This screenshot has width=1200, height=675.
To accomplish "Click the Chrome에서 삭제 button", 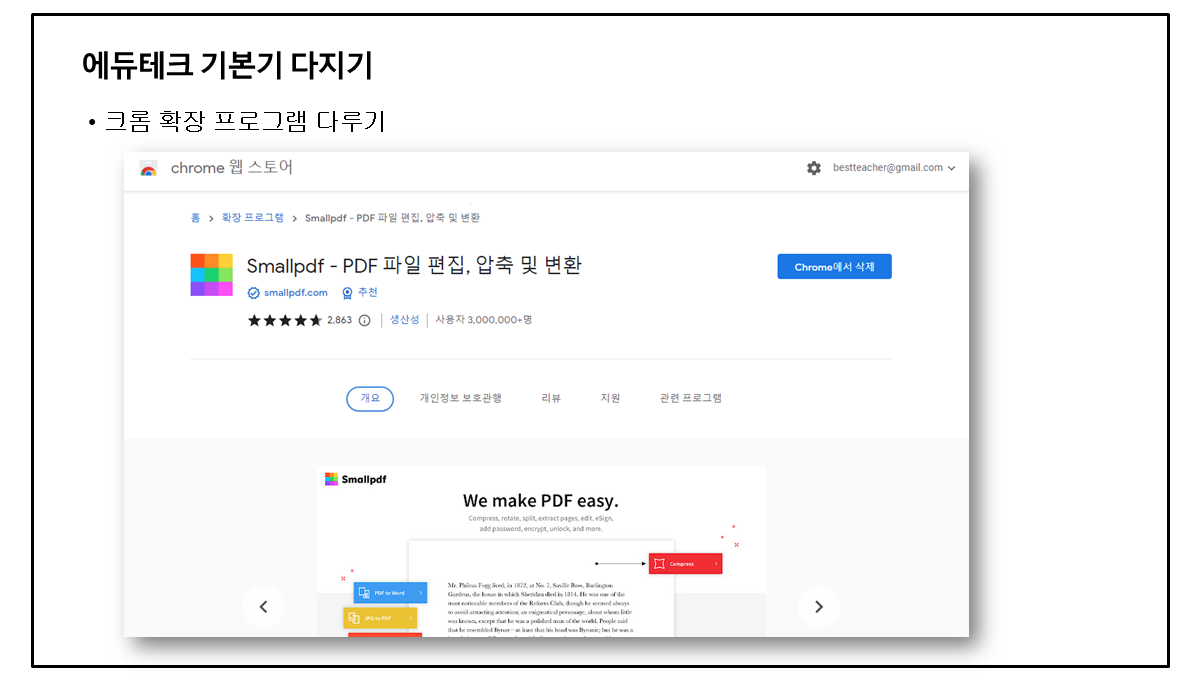I will coord(834,267).
